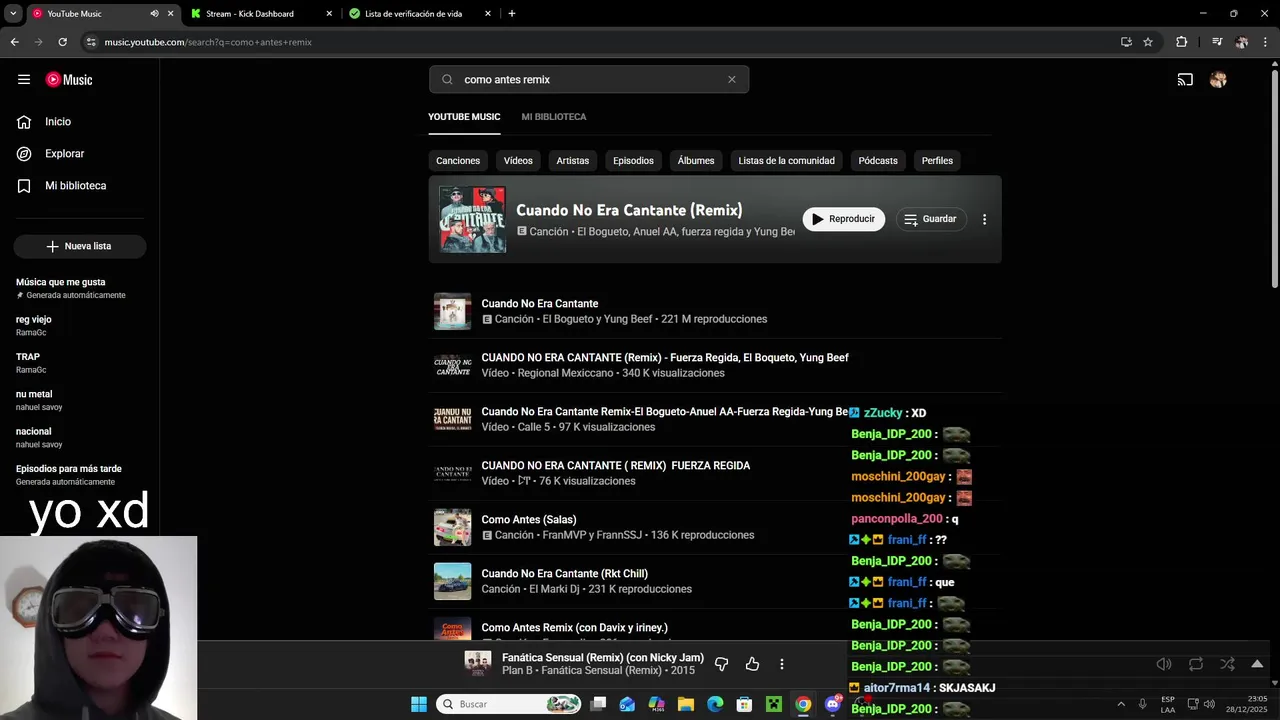Open install app icon in address bar
The image size is (1280, 720).
(x=1126, y=42)
